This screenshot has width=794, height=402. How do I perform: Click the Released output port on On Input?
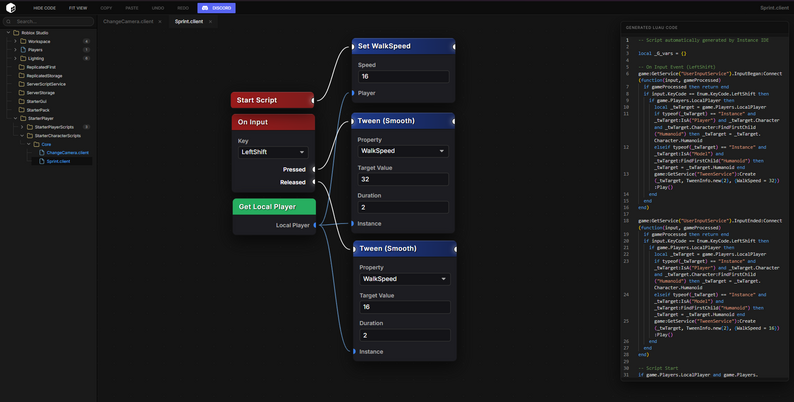click(314, 182)
